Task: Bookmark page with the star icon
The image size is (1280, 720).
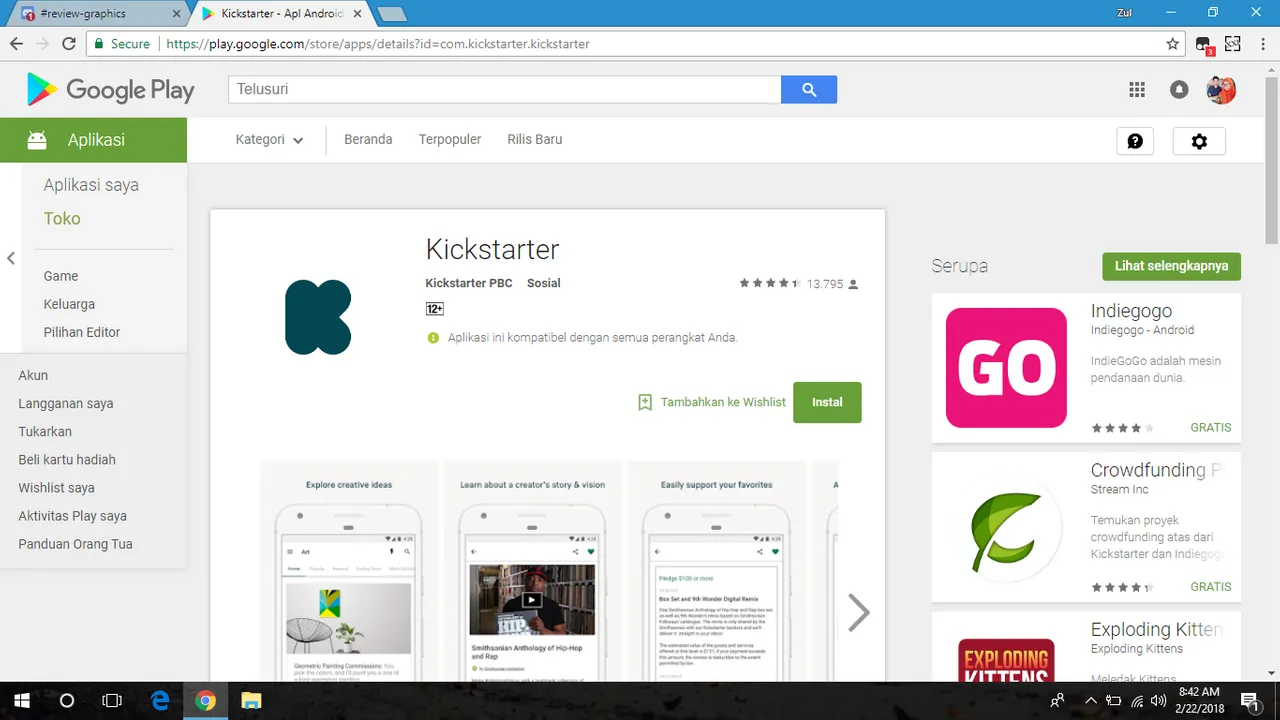Action: [x=1173, y=44]
